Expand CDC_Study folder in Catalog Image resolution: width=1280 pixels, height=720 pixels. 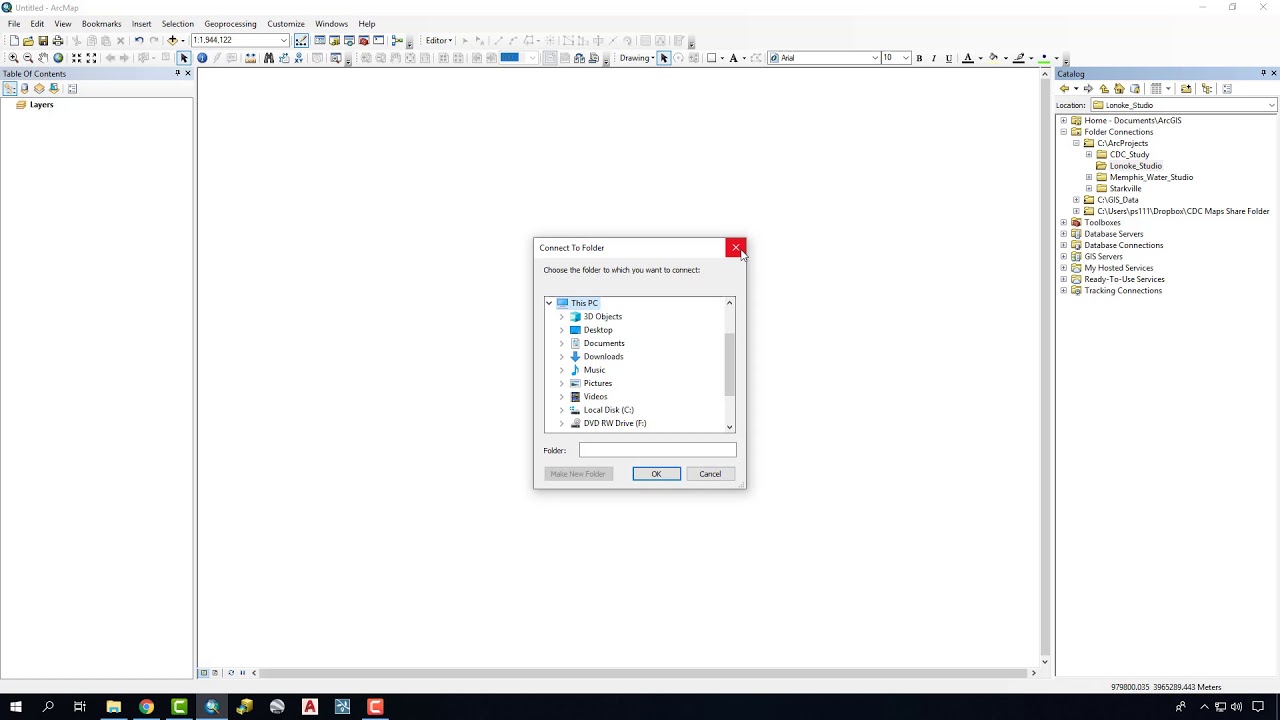[x=1089, y=155]
